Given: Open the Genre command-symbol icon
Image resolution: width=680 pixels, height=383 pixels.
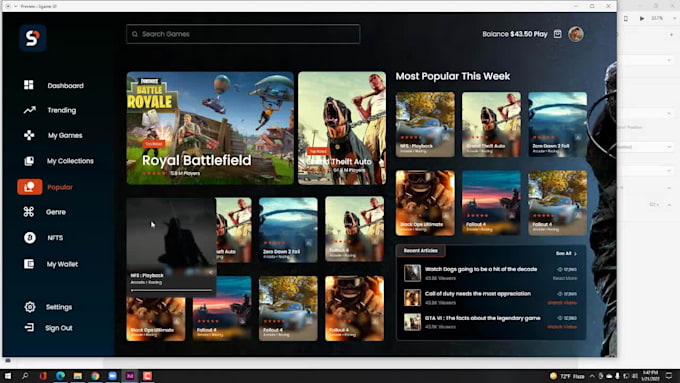Looking at the screenshot, I should tap(29, 212).
